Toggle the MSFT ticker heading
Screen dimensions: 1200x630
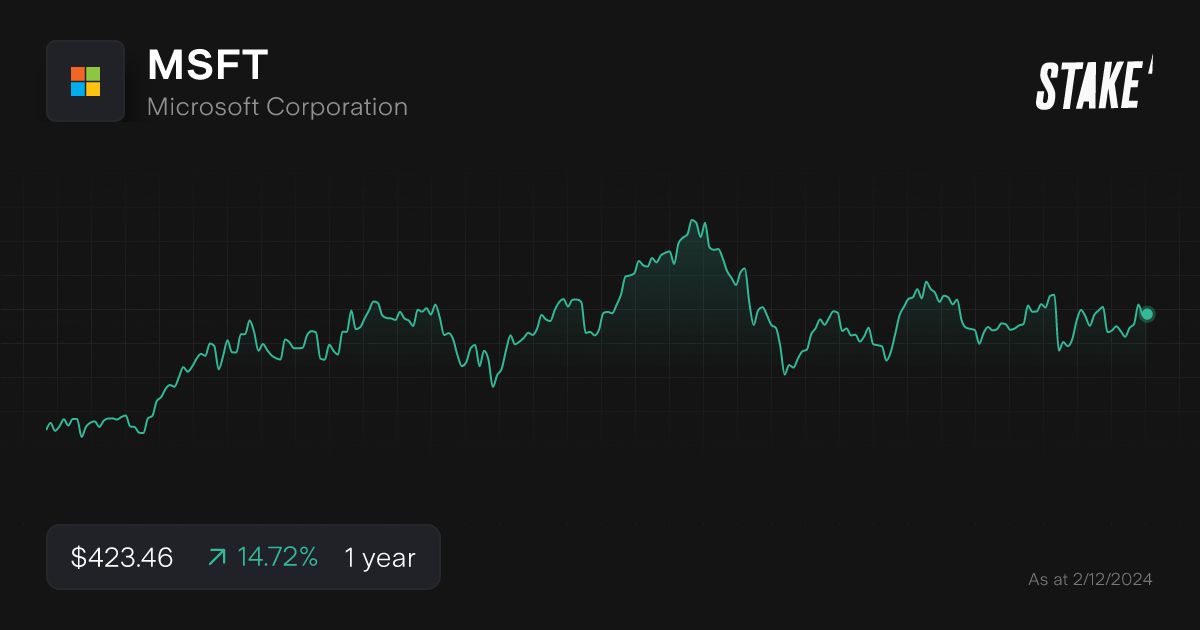206,66
